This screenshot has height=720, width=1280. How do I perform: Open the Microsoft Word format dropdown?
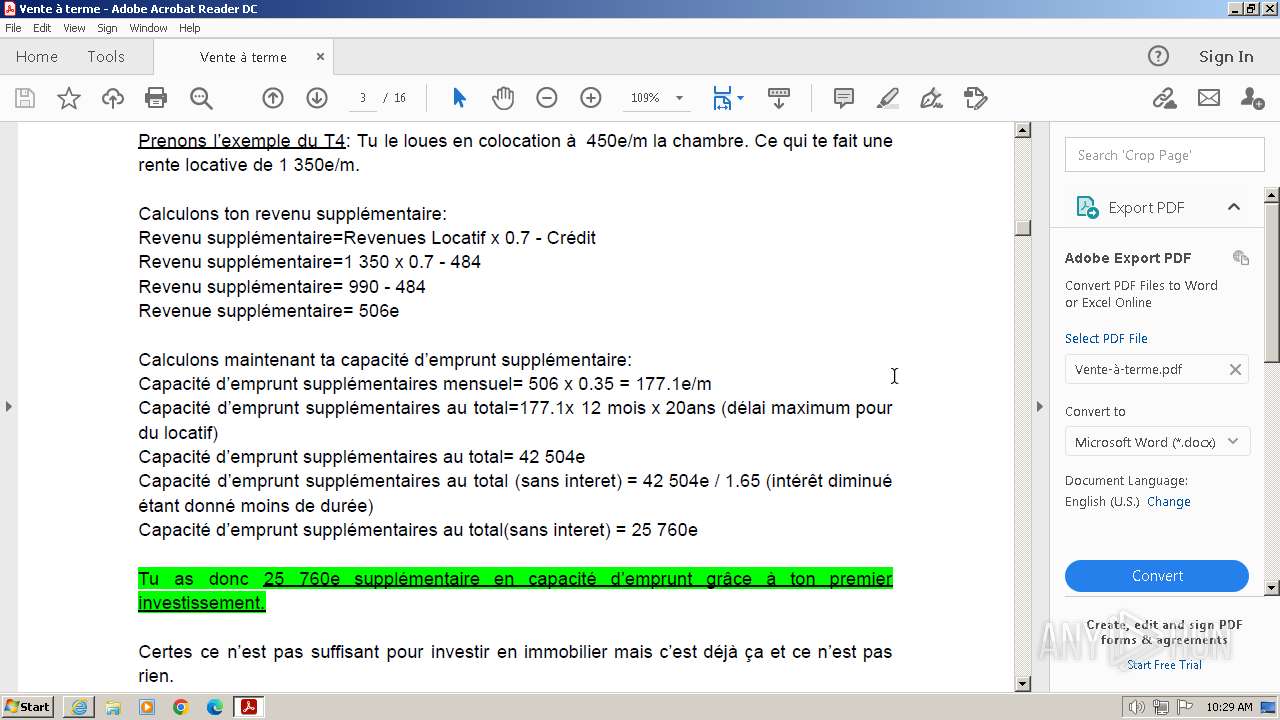pos(1157,442)
